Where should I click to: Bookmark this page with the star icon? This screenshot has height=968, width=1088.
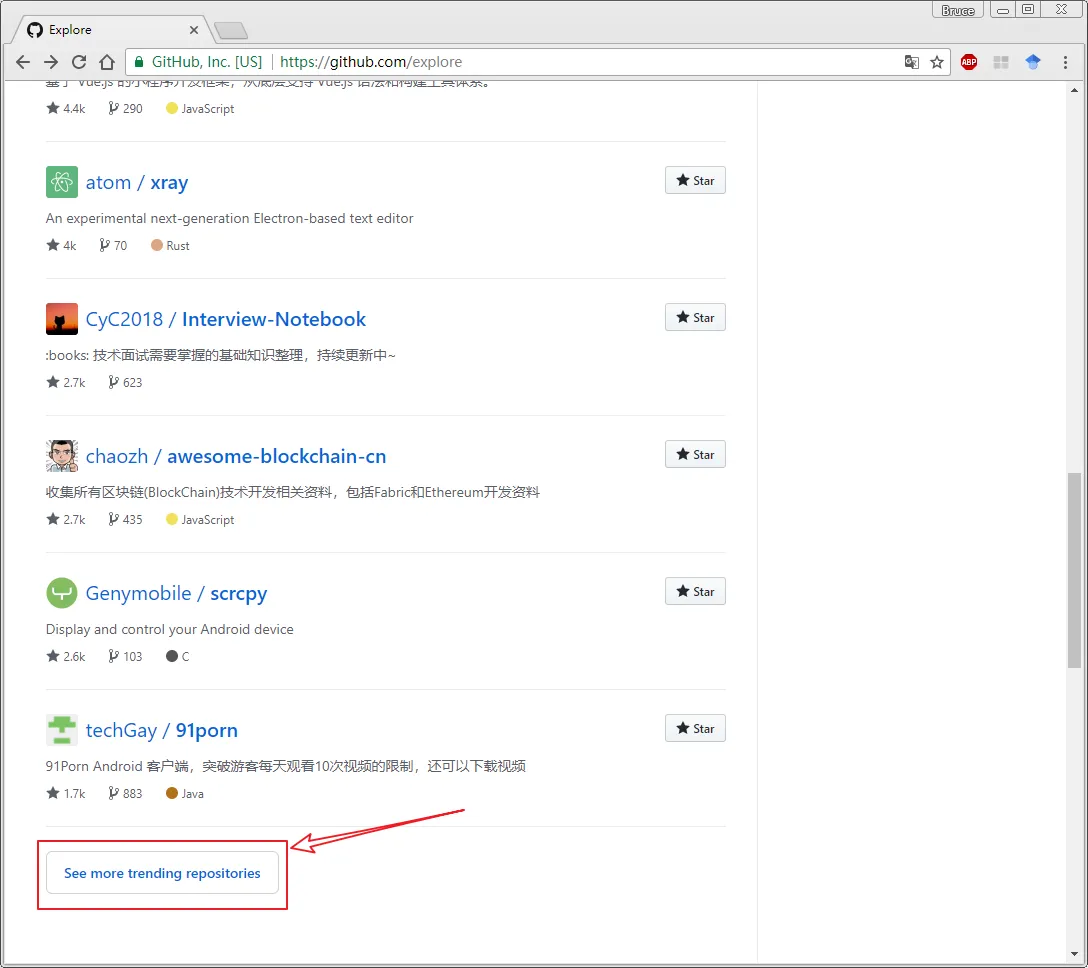tap(937, 62)
